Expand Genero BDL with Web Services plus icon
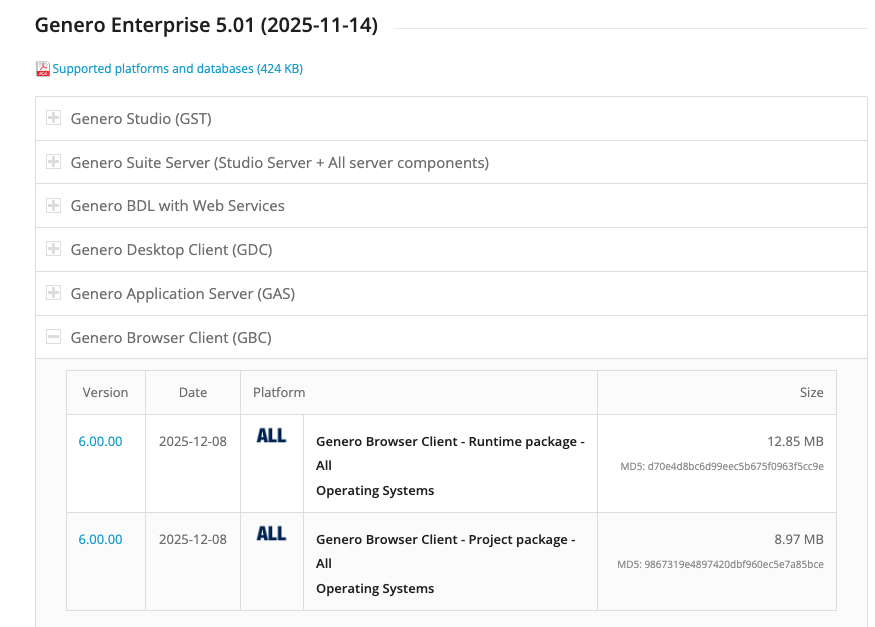This screenshot has width=875, height=627. 54,205
